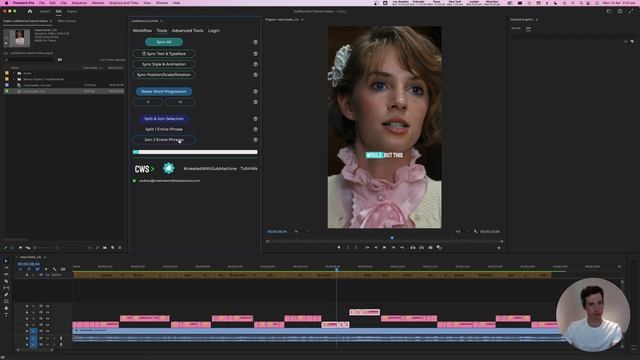Enable voice-over record microphone on first audio track

(x=61, y=338)
